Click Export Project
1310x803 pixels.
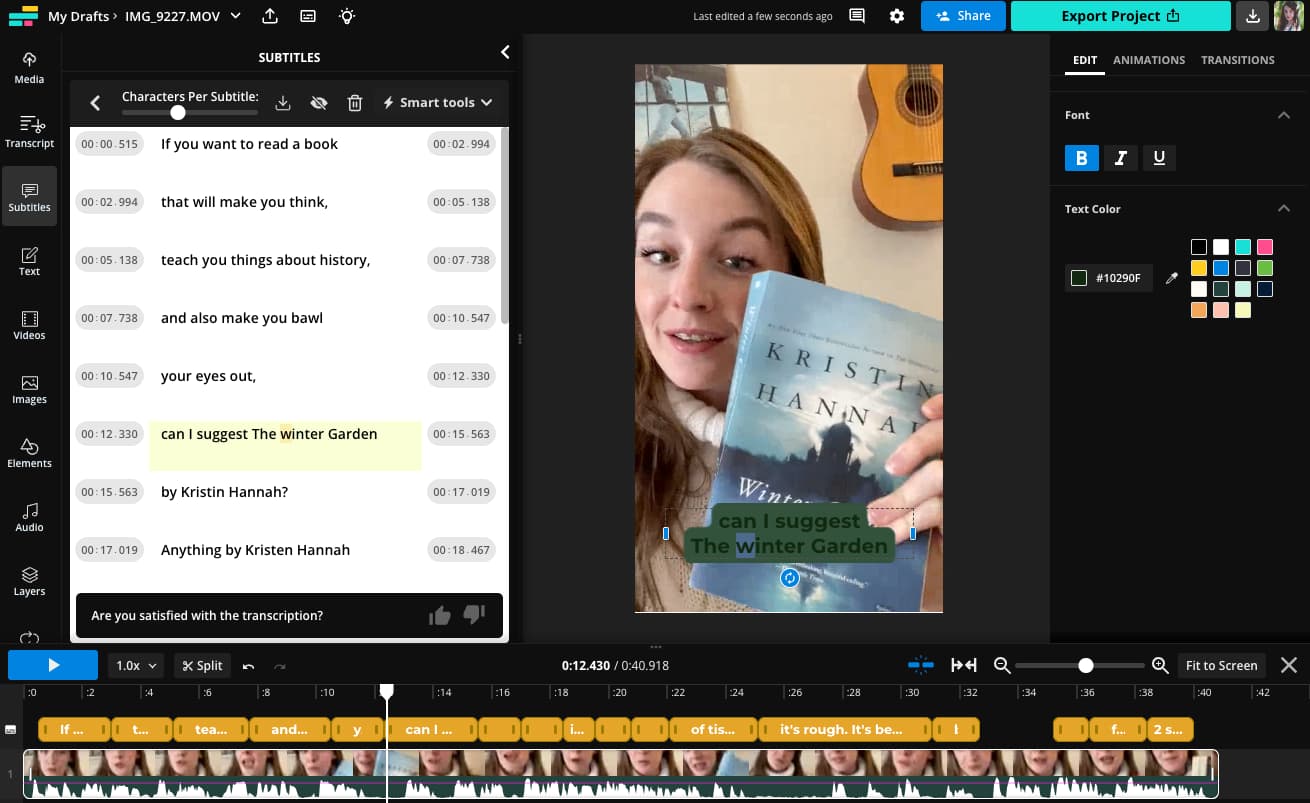click(1120, 16)
